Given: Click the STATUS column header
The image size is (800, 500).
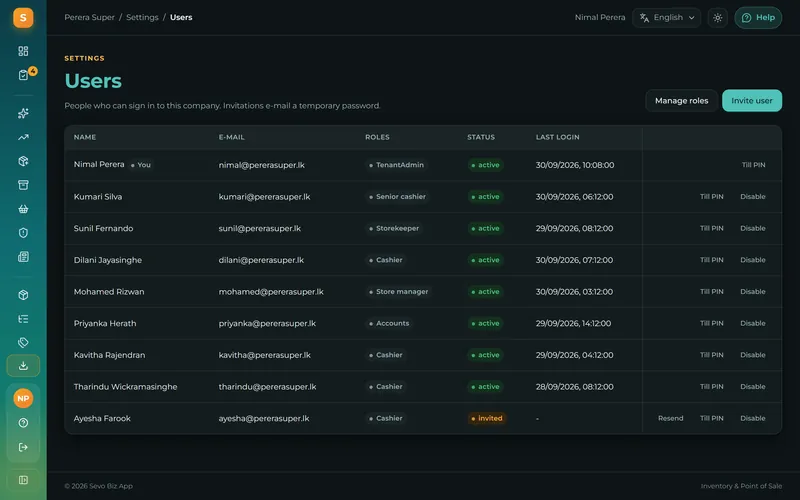Looking at the screenshot, I should pyautogui.click(x=481, y=137).
